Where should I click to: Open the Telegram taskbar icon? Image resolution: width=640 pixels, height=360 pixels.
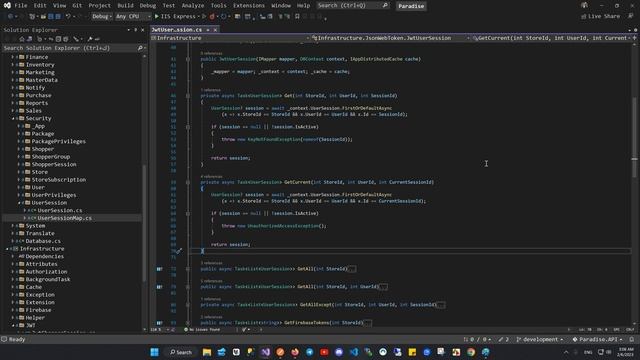coord(310,352)
